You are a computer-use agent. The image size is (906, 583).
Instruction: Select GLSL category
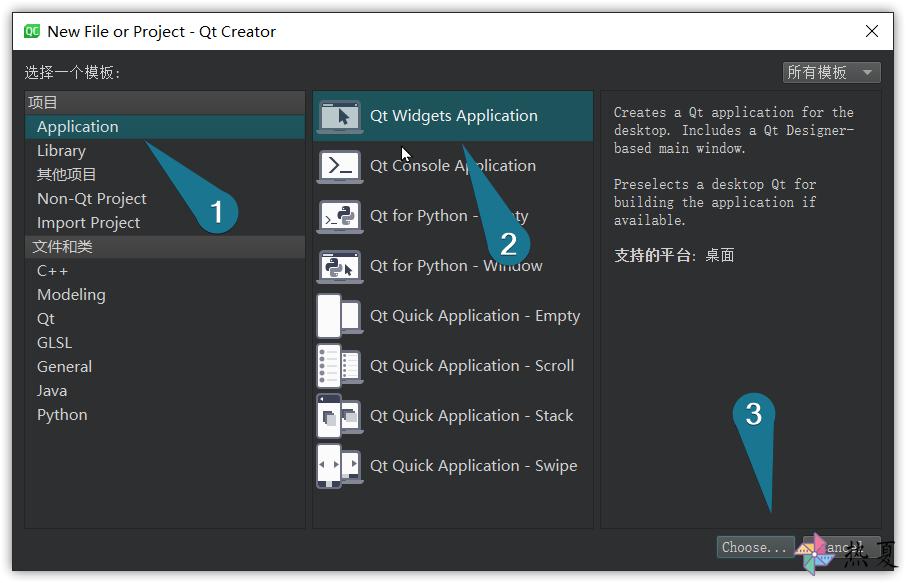tap(165, 343)
